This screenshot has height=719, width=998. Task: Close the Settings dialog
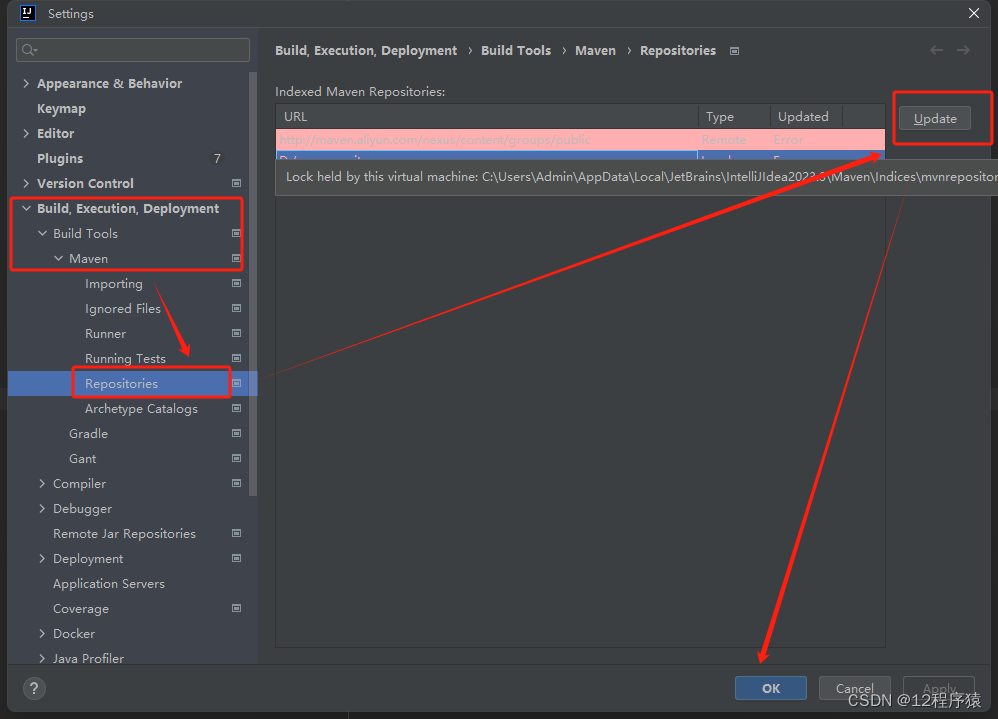(974, 13)
